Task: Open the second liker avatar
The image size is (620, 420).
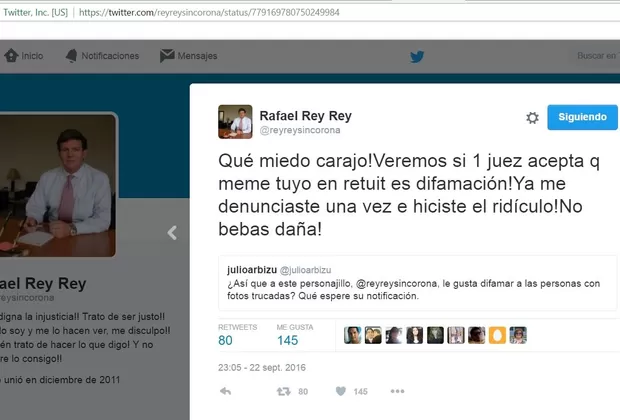Action: pos(373,335)
